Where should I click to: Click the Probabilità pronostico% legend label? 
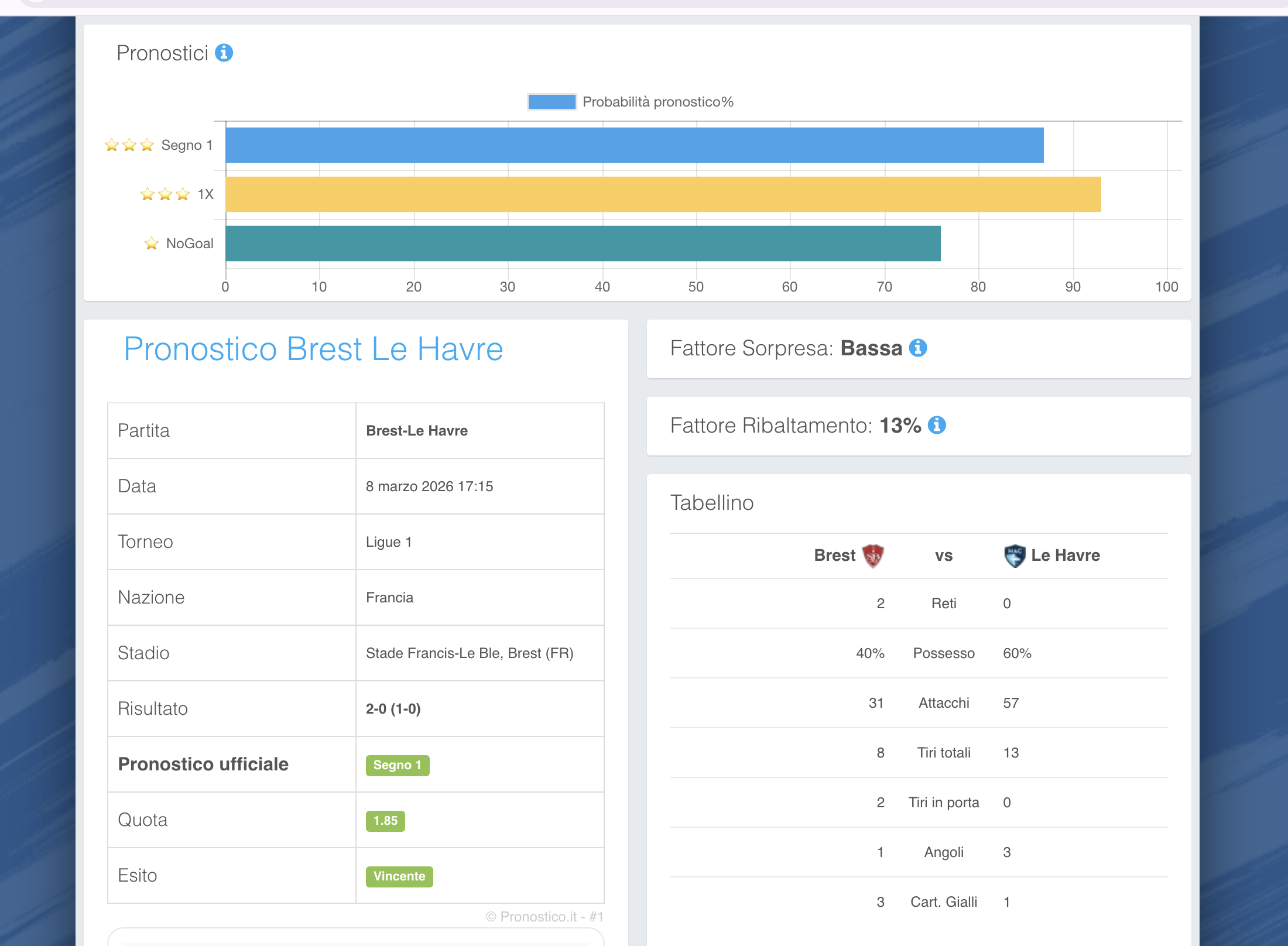click(x=657, y=102)
